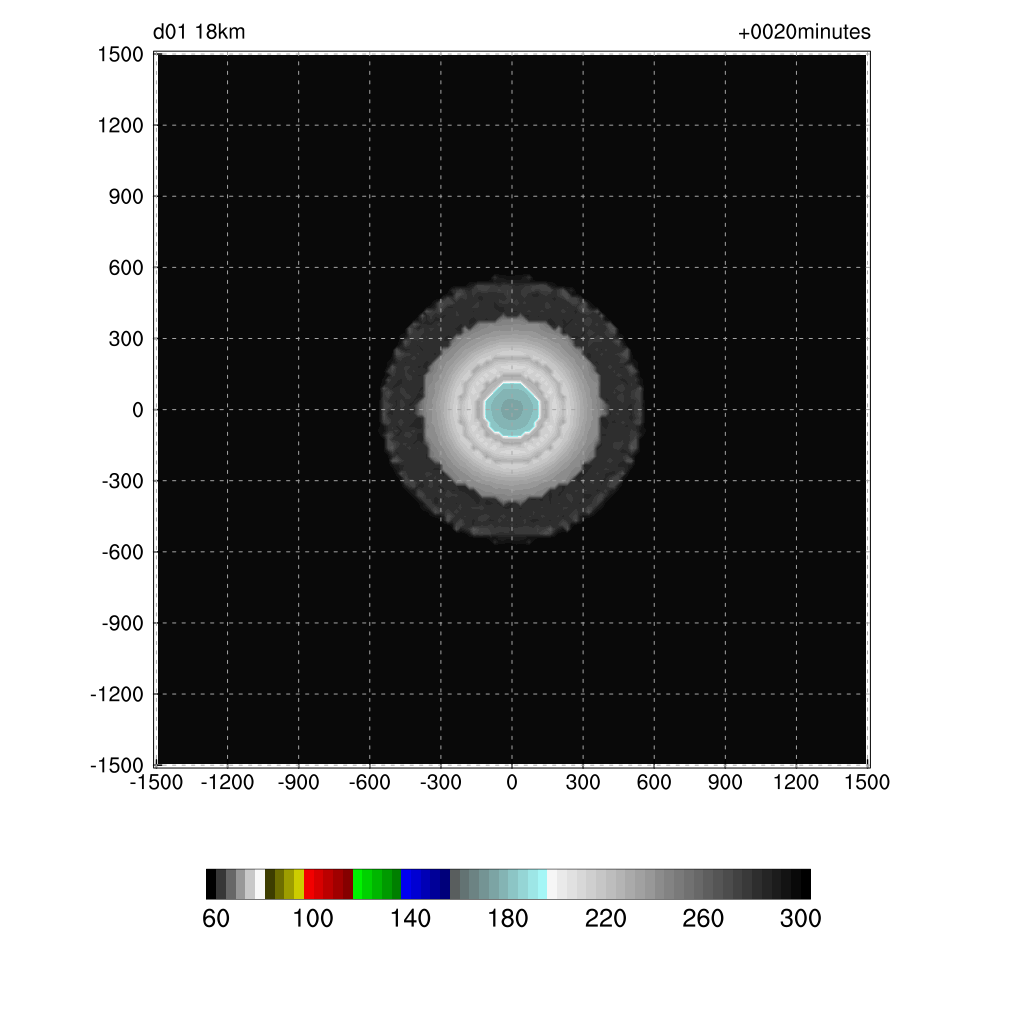Click the colorbar label 300

(x=800, y=918)
